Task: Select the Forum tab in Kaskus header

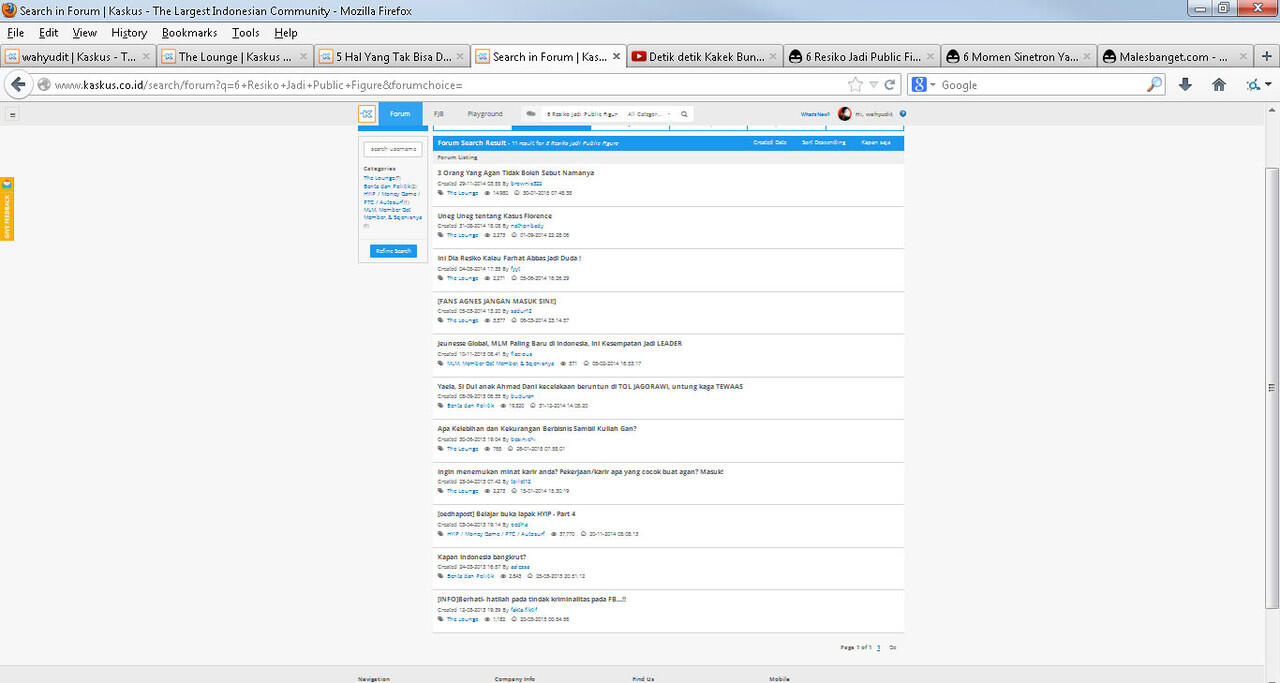Action: (400, 114)
